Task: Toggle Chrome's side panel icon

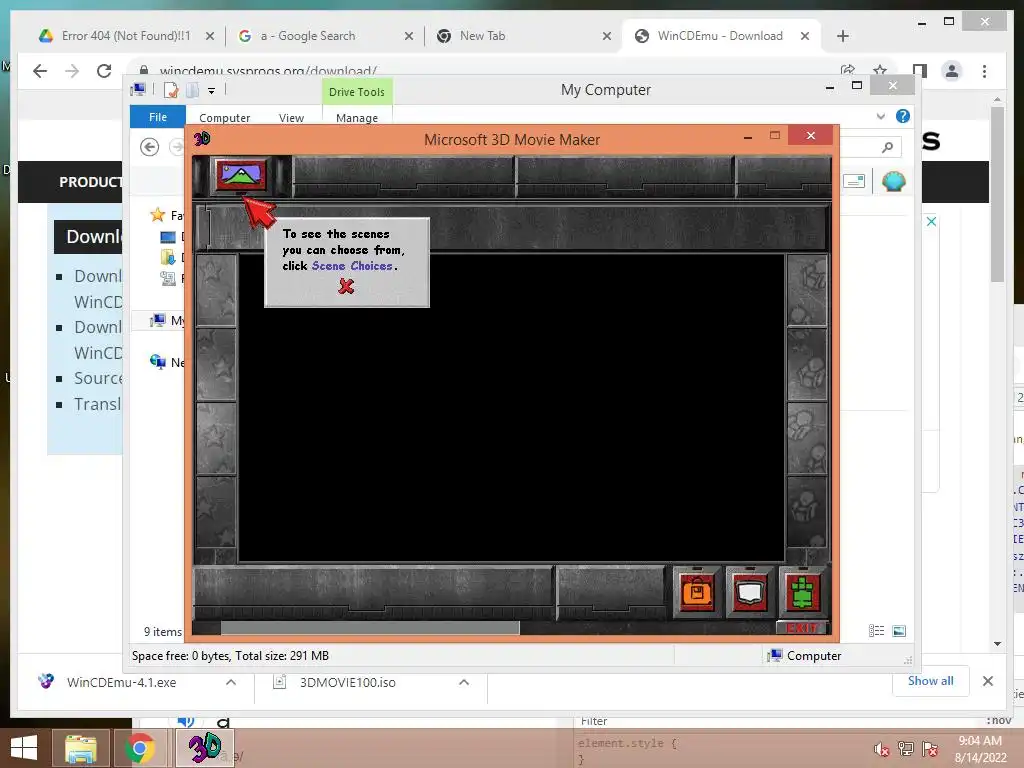Action: [x=920, y=71]
